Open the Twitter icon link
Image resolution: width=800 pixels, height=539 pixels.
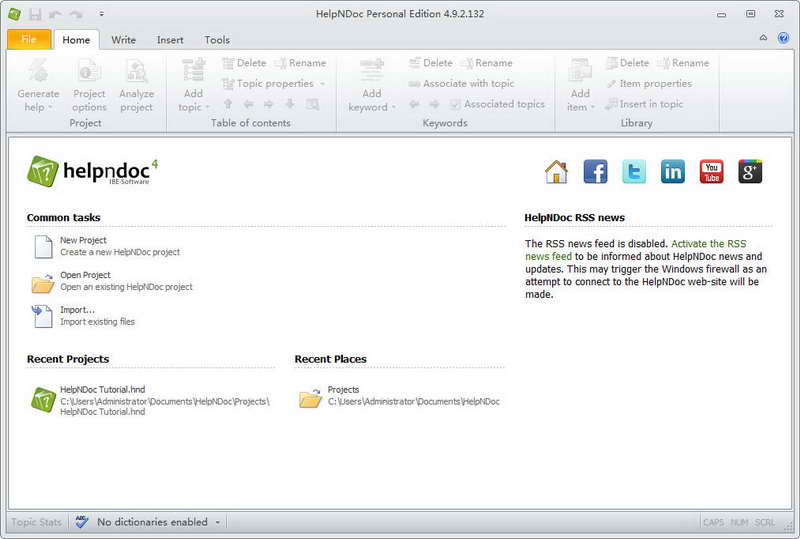click(x=634, y=172)
